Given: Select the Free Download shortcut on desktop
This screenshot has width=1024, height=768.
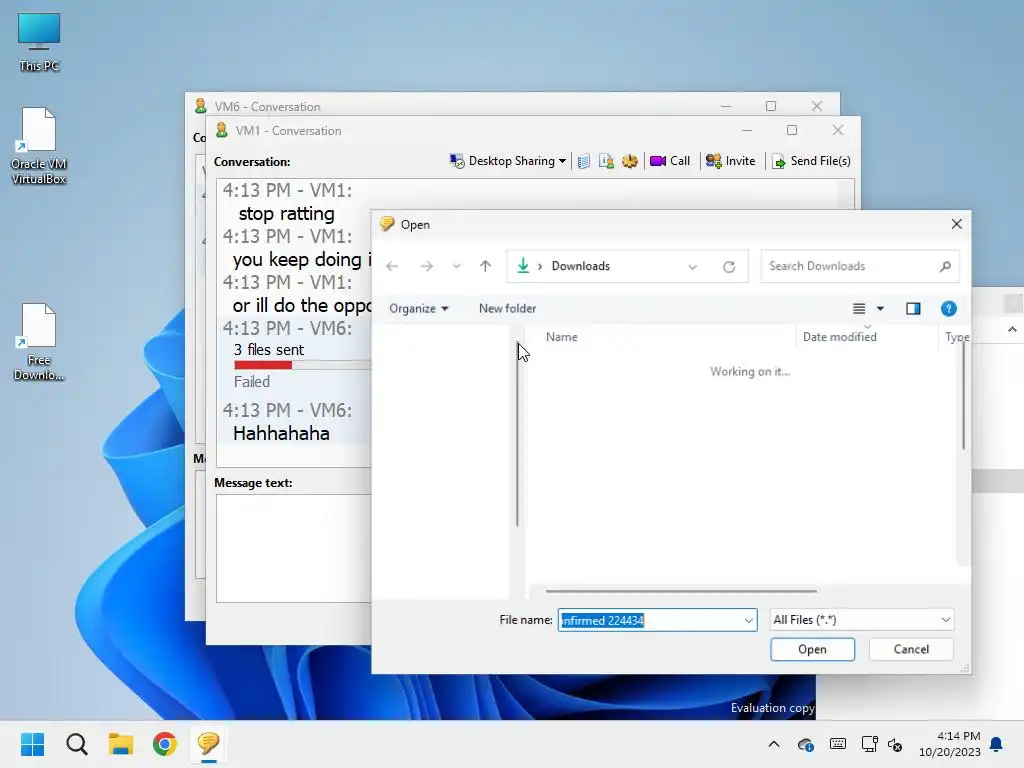Looking at the screenshot, I should pyautogui.click(x=39, y=342).
